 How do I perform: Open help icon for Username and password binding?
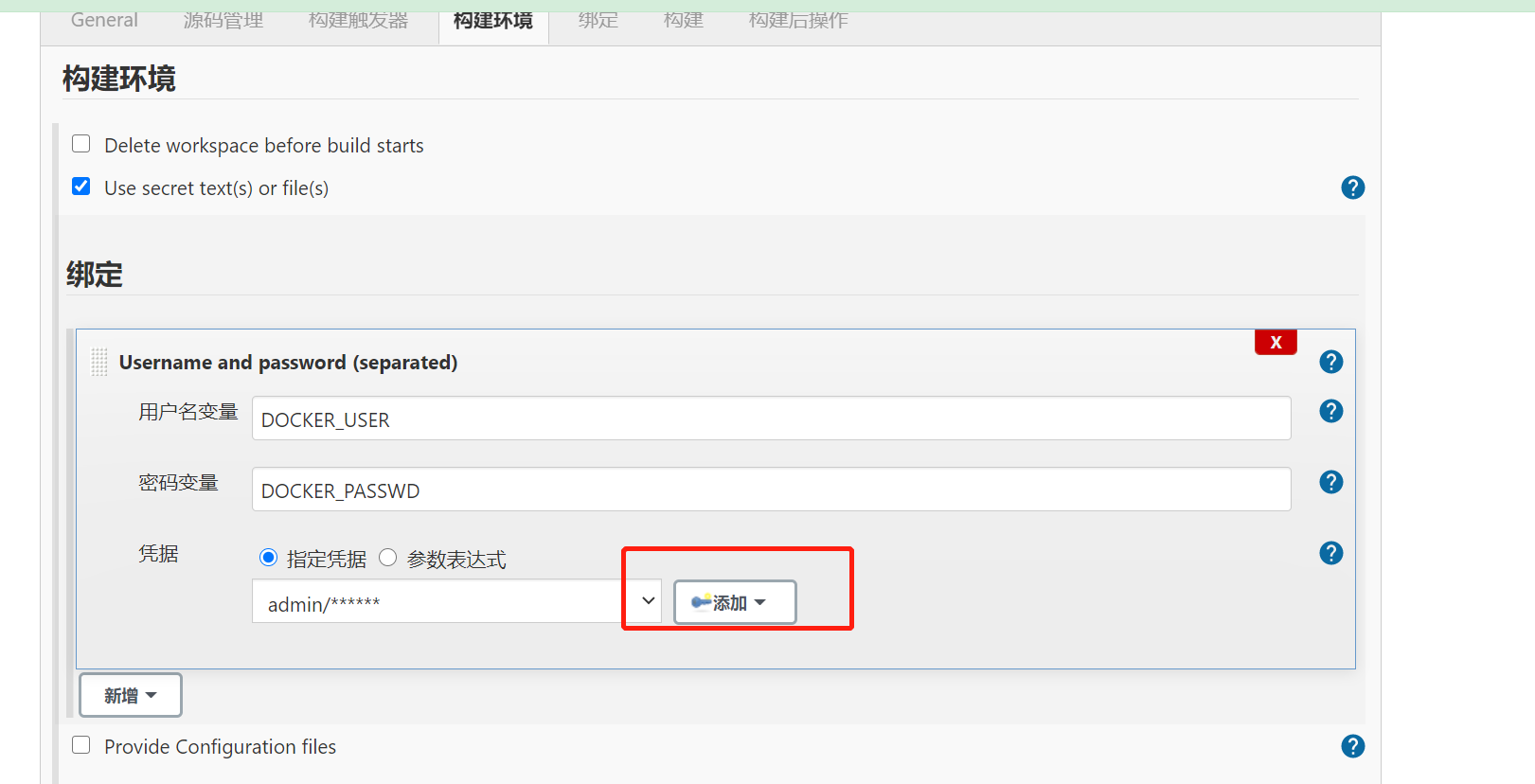click(1330, 362)
